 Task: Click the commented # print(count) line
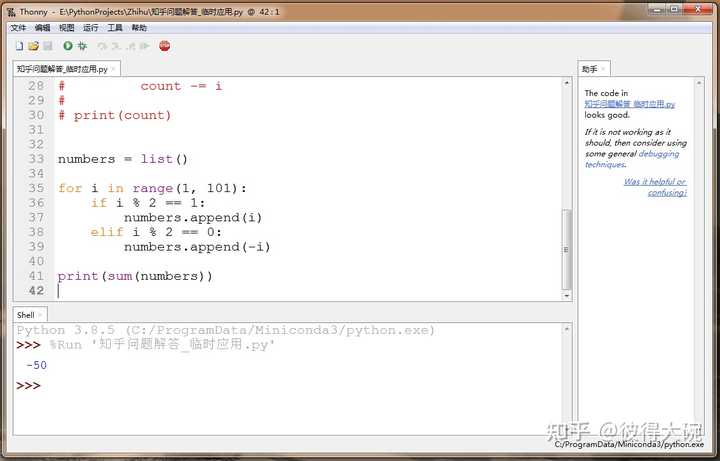[x=114, y=115]
